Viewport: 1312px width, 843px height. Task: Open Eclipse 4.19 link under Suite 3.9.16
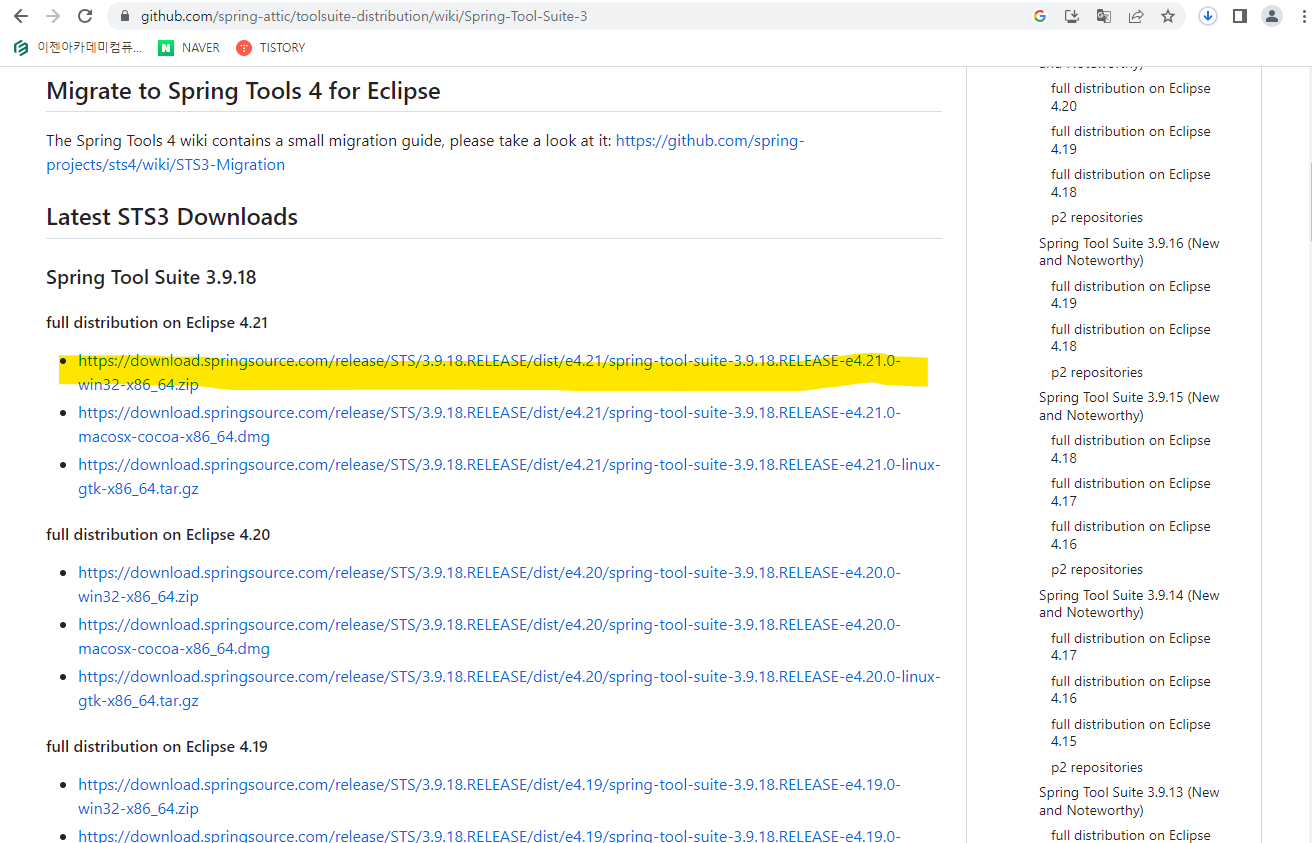point(1130,295)
